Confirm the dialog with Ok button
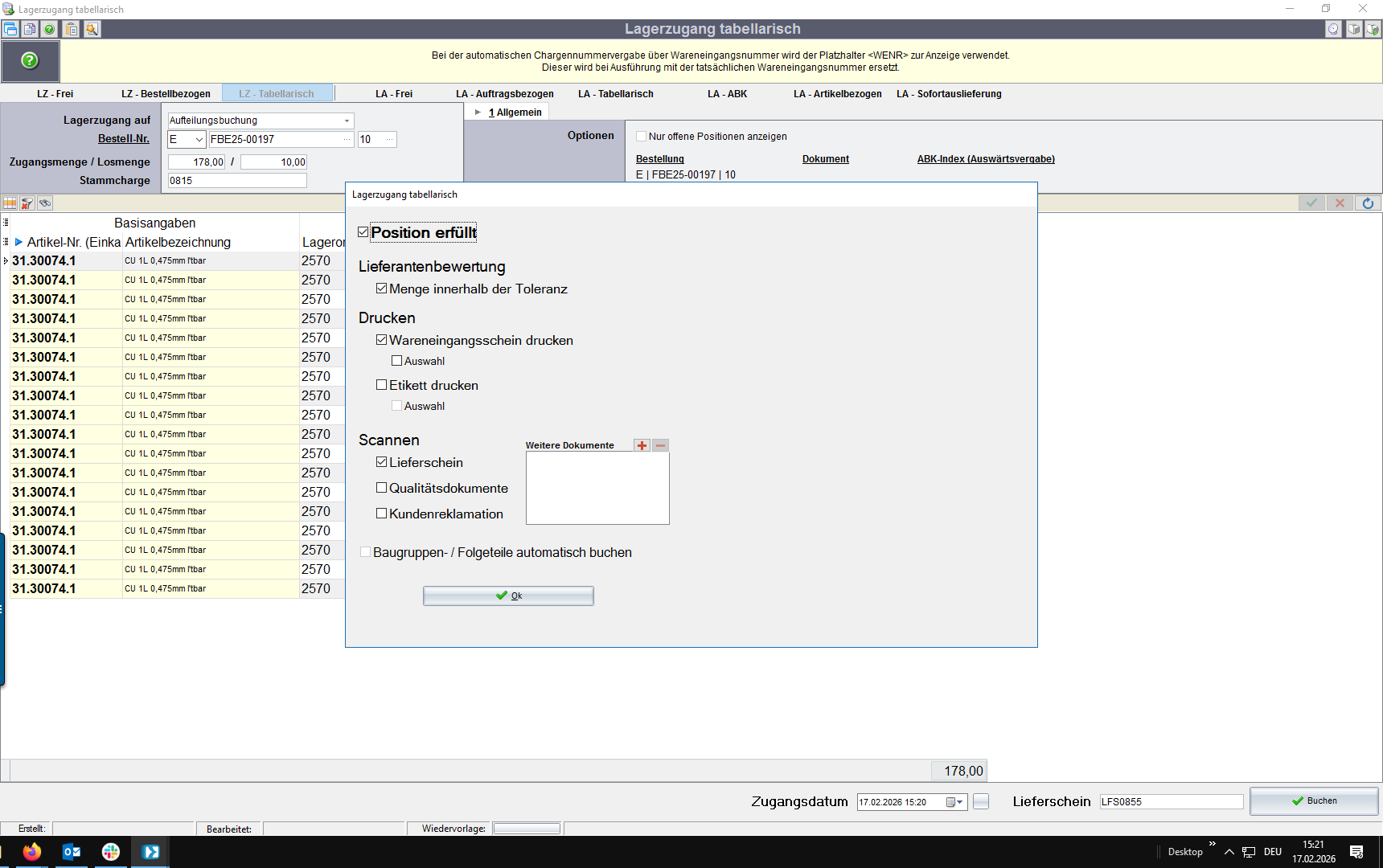Viewport: 1383px width, 868px height. pos(508,596)
